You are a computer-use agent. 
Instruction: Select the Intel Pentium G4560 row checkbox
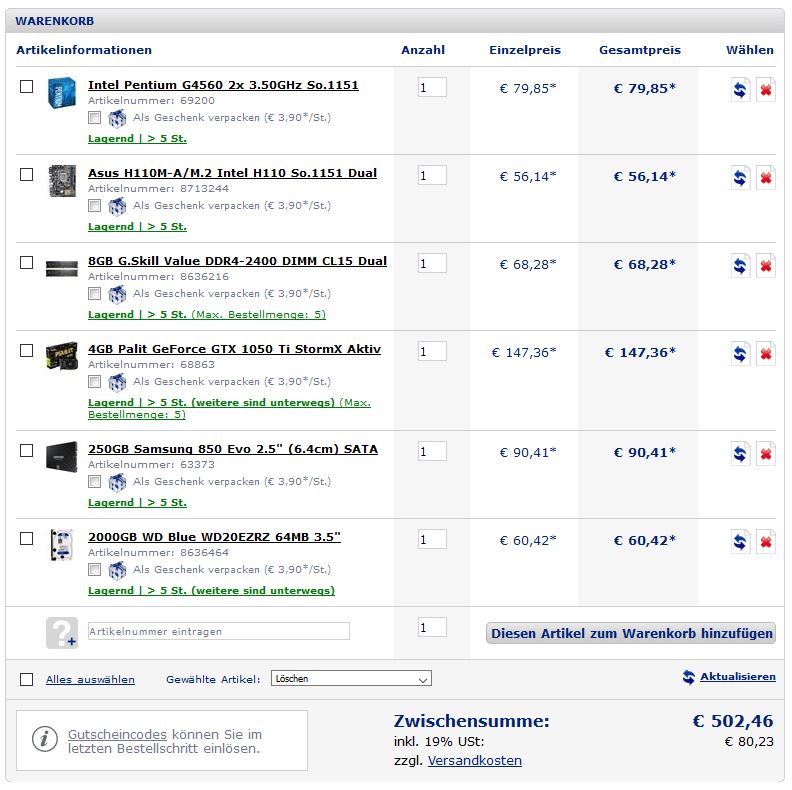point(26,86)
